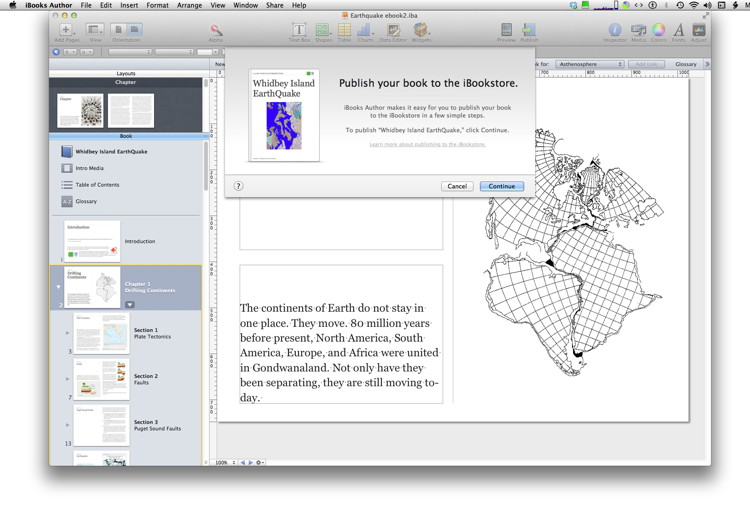The image size is (750, 507).
Task: Open the iBooks Author menu
Action: pyautogui.click(x=48, y=5)
